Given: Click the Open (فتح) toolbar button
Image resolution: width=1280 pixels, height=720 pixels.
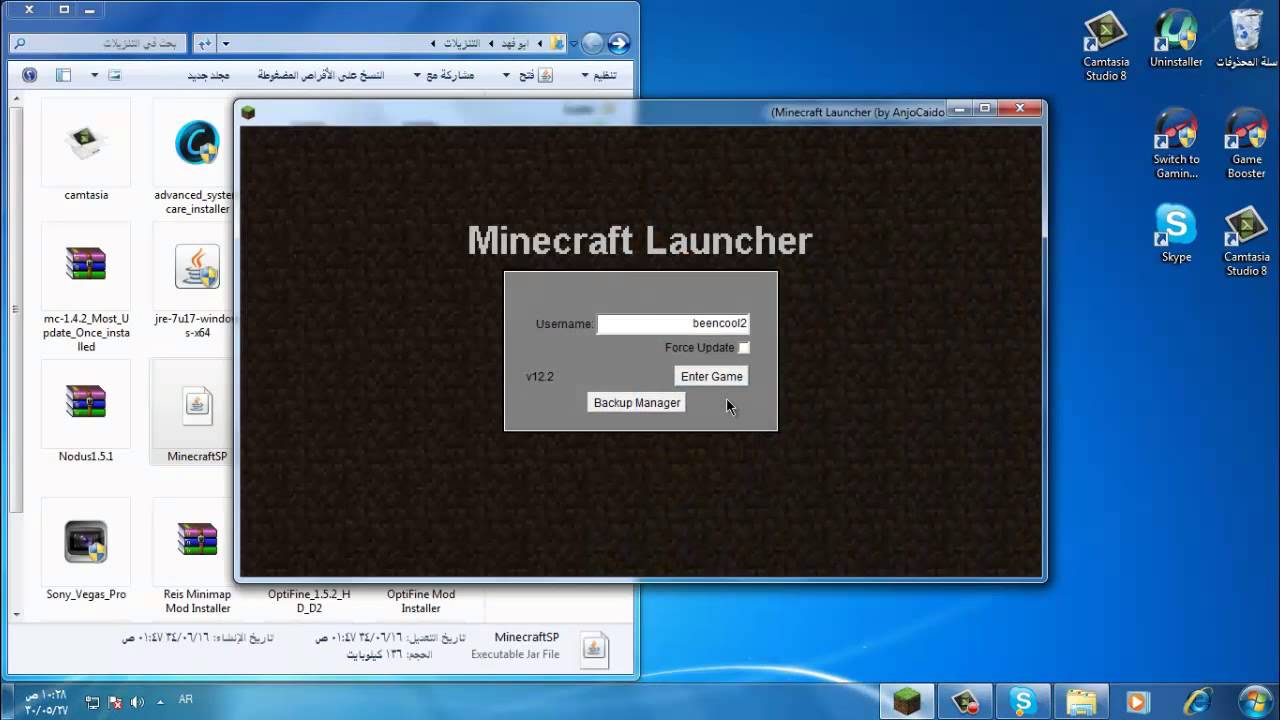Looking at the screenshot, I should coord(534,75).
